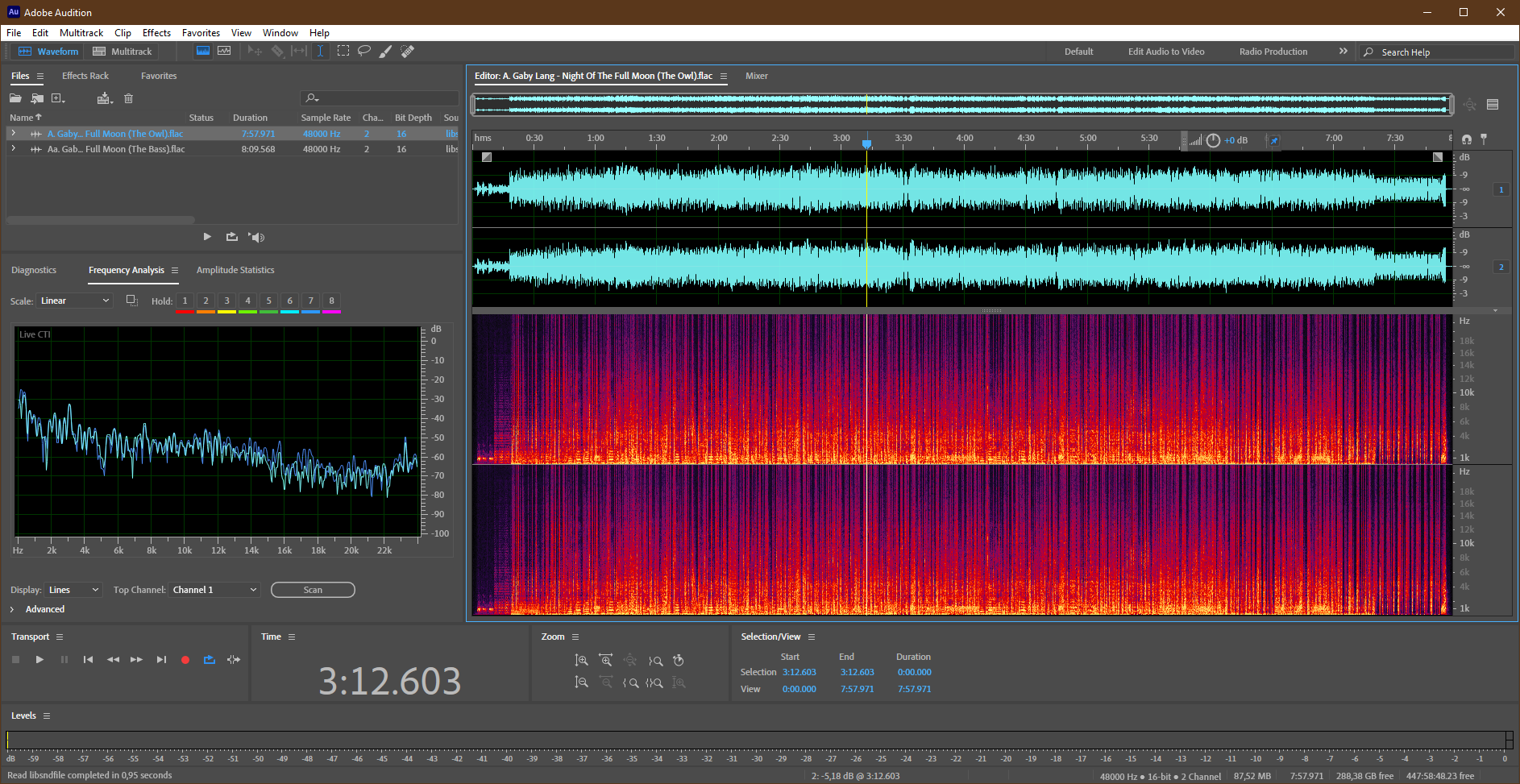
Task: Open the Top Channel dropdown
Action: point(214,590)
